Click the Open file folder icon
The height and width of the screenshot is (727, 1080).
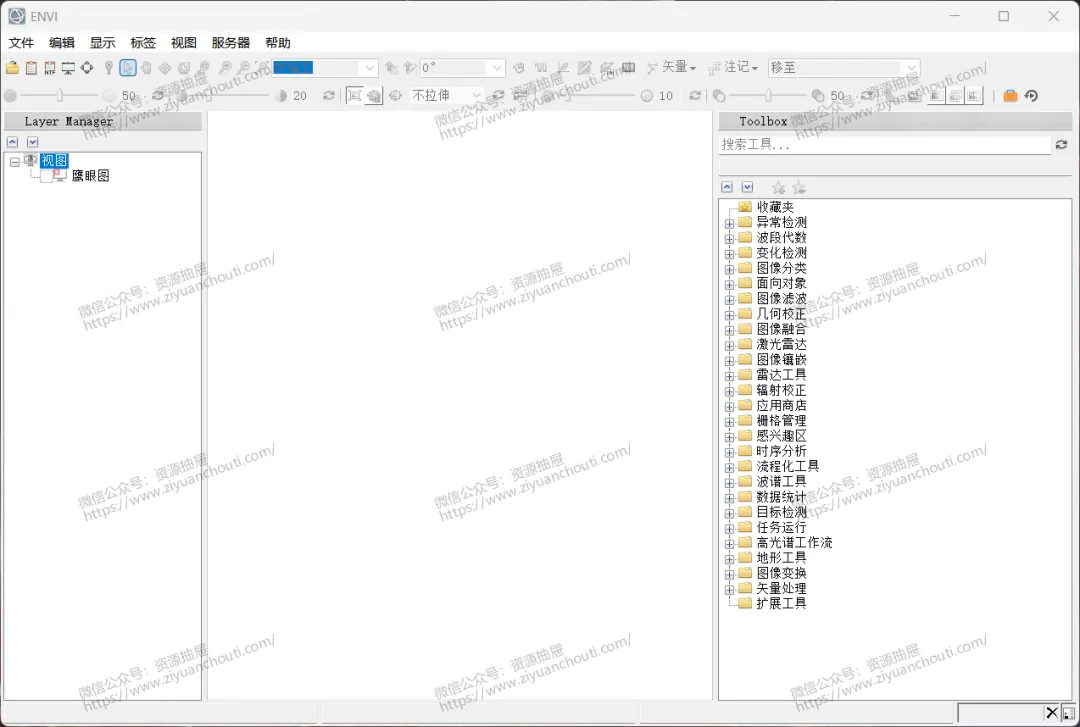pos(12,68)
